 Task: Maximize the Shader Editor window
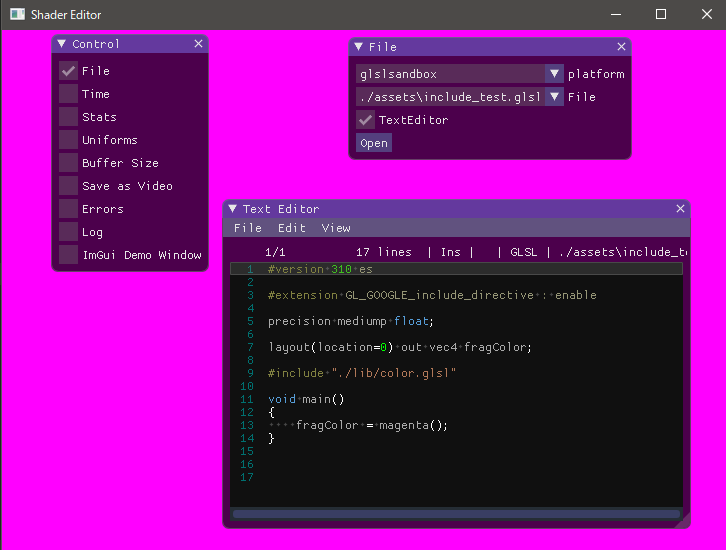tap(661, 14)
